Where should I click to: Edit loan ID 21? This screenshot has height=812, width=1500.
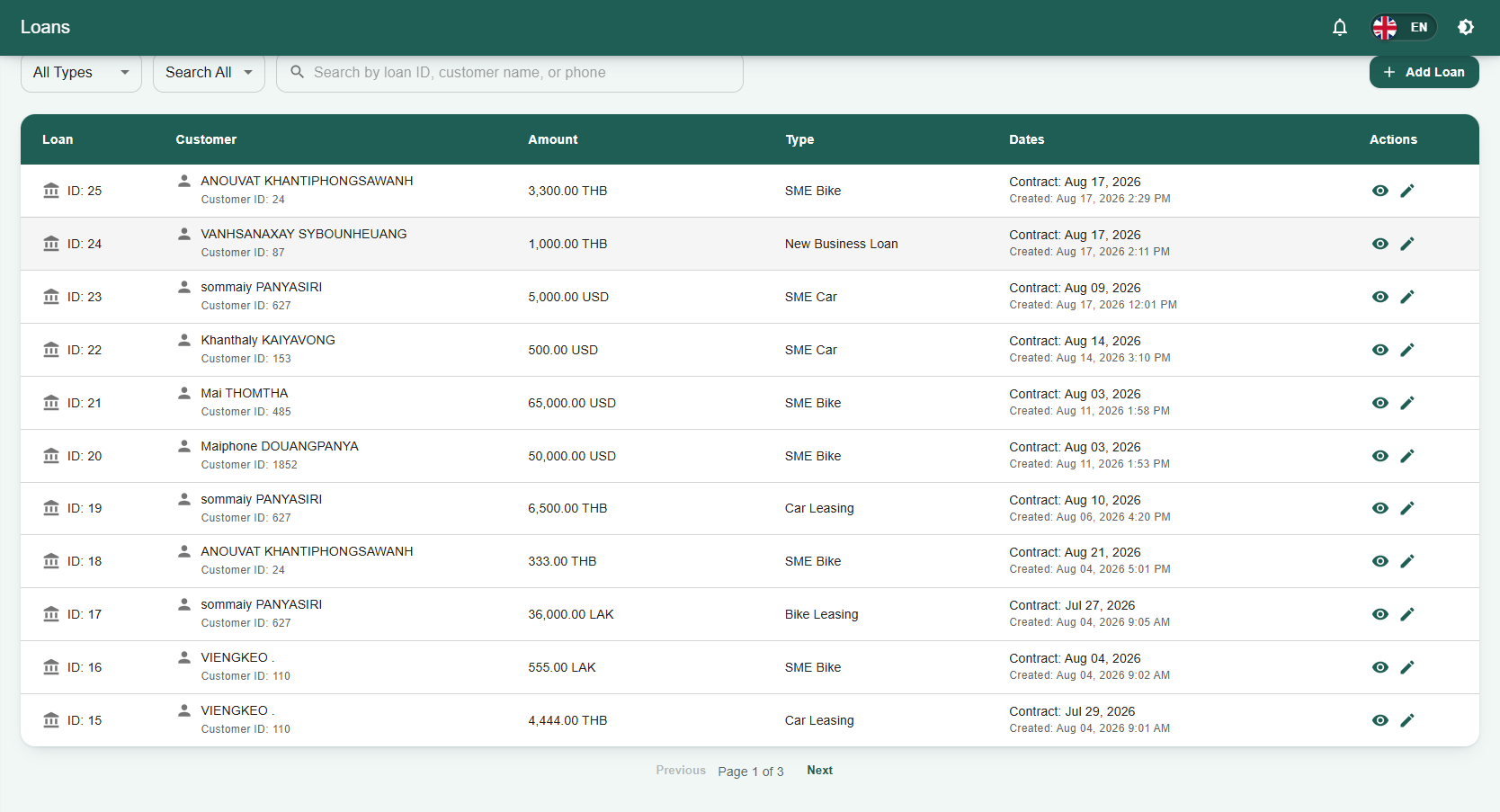tap(1407, 403)
